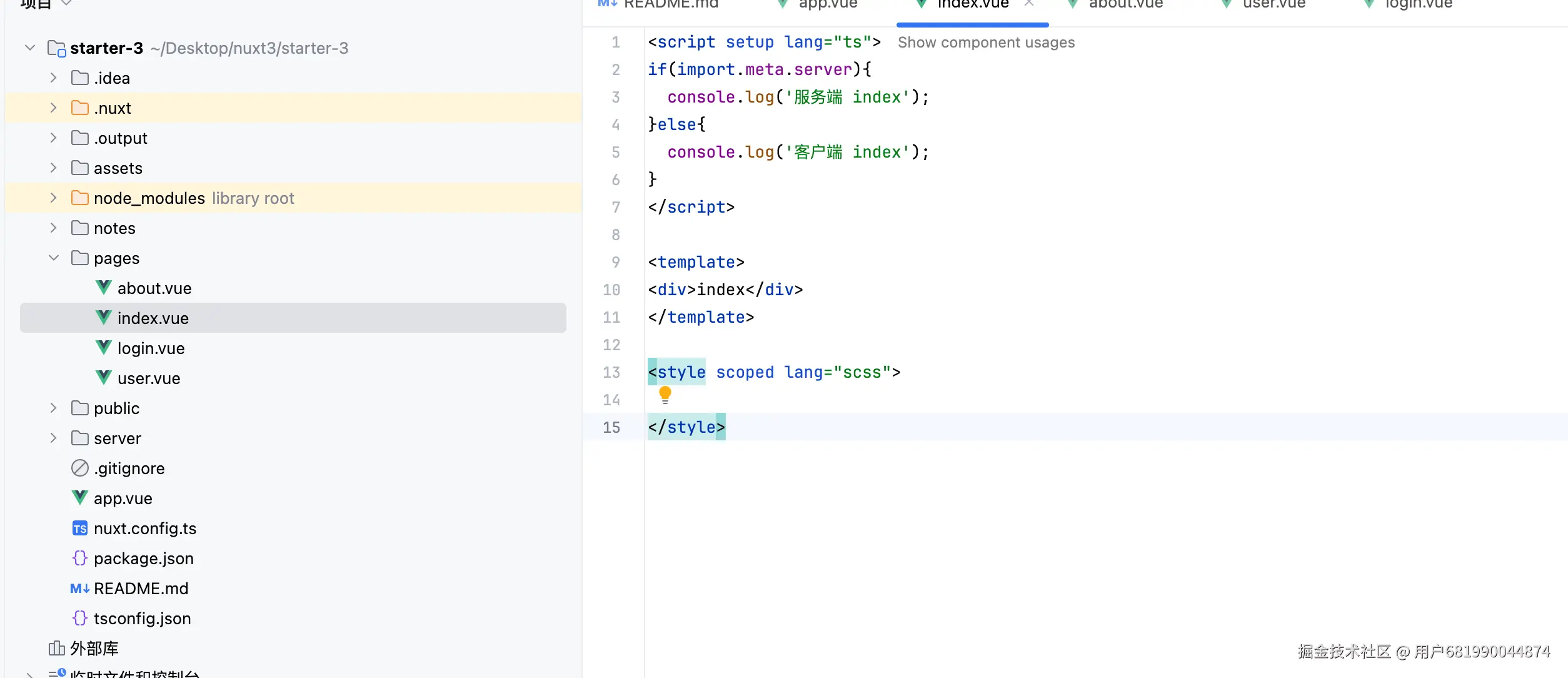Click the external libraries icon (外部库)
This screenshot has width=1568, height=678.
[x=56, y=648]
